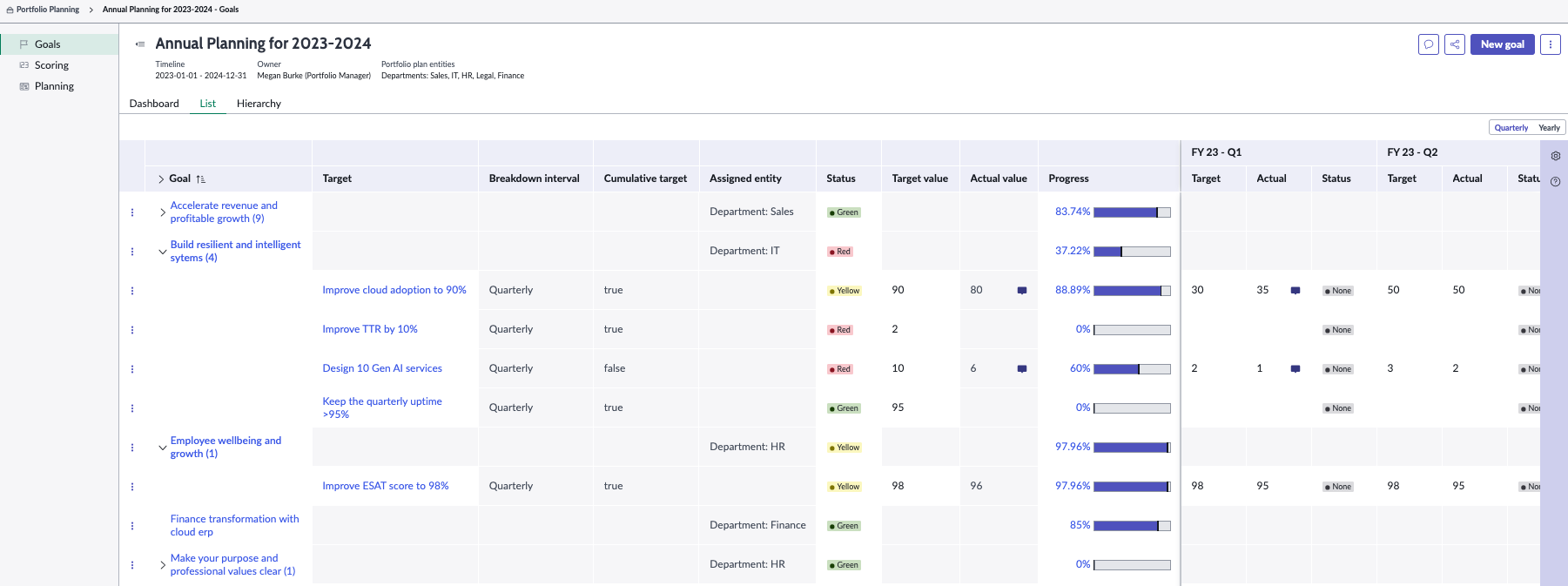The height and width of the screenshot is (586, 1568).
Task: Switch to the Hierarchy tab
Action: click(x=259, y=104)
